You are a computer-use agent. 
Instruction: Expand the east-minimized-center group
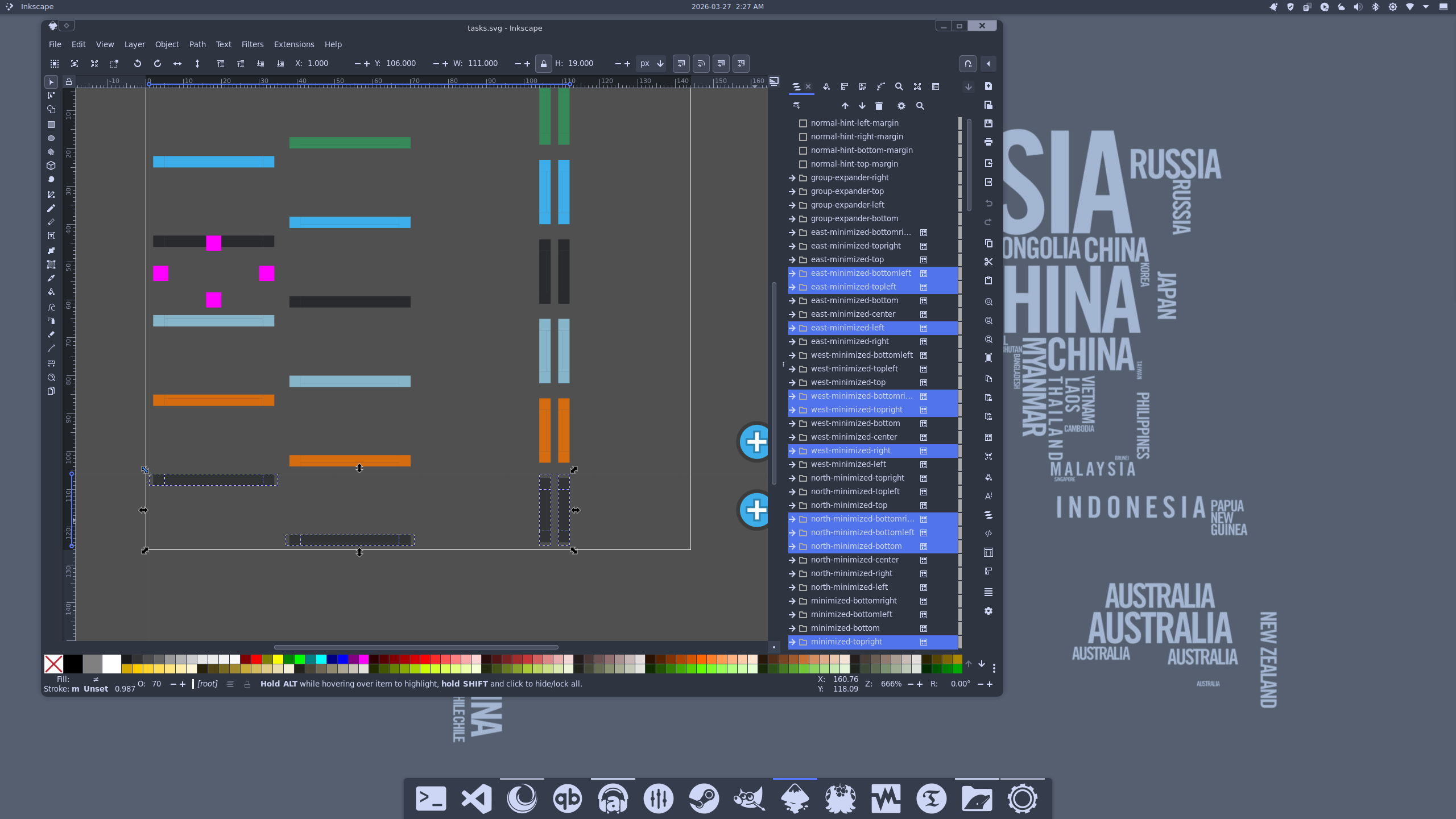(x=792, y=314)
